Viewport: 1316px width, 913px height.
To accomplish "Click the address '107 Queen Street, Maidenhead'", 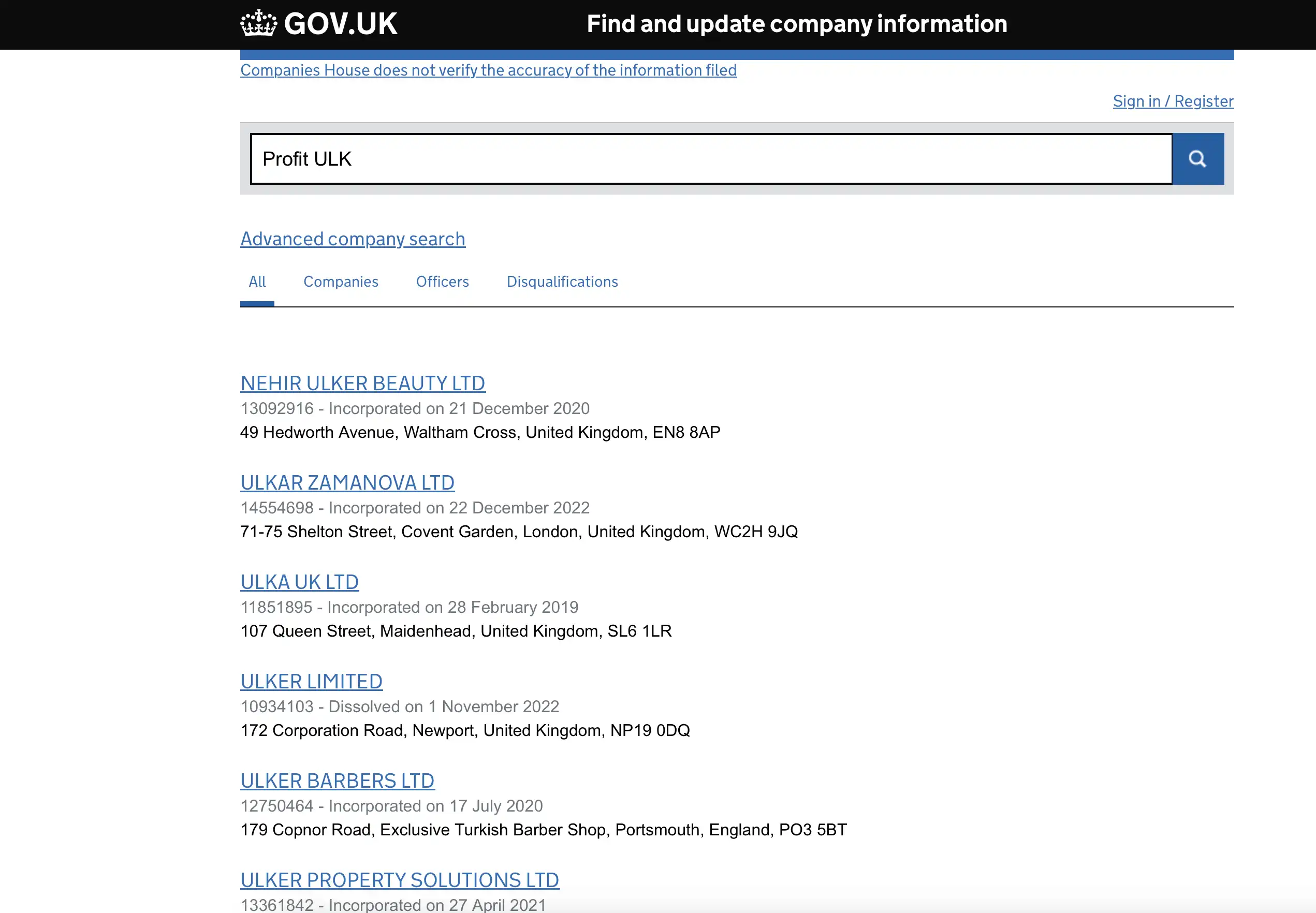I will click(358, 631).
